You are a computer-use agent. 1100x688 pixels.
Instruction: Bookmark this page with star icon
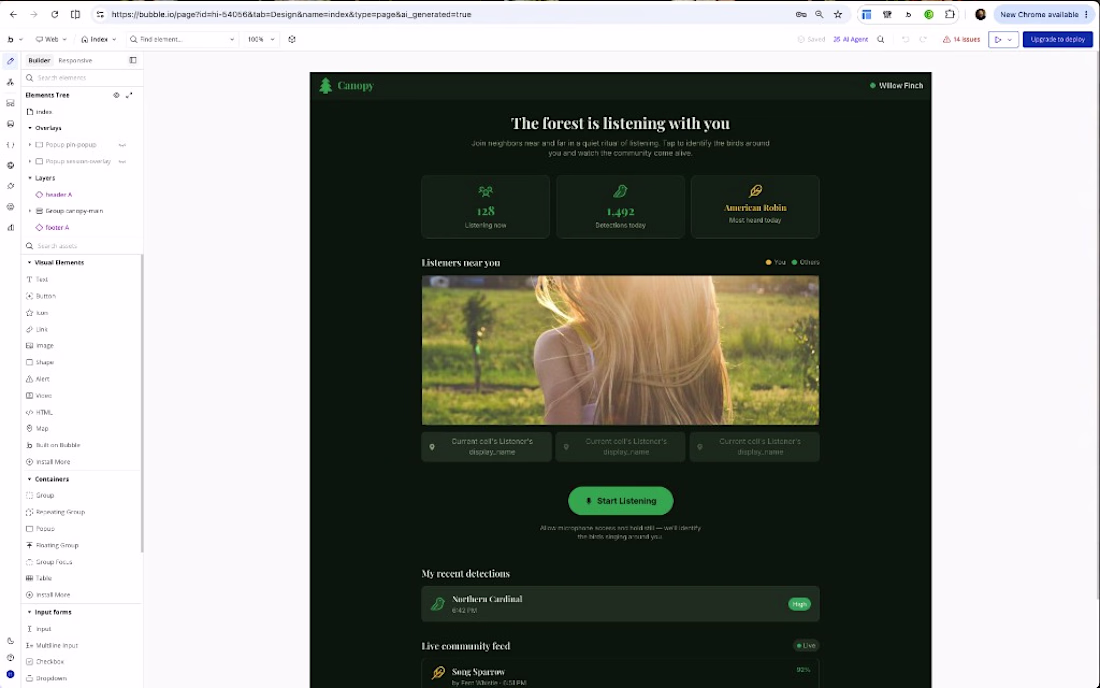[838, 14]
